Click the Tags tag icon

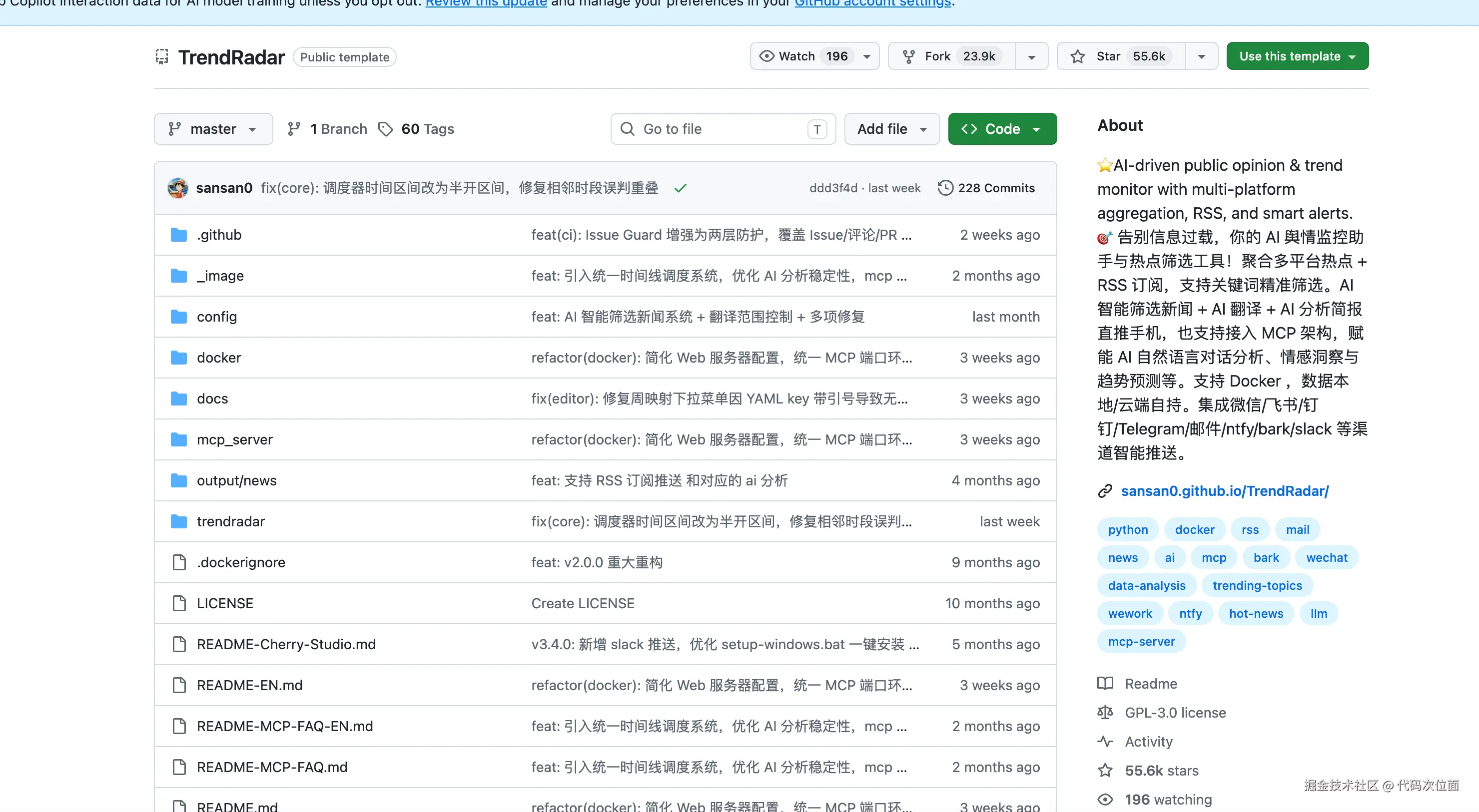point(385,129)
